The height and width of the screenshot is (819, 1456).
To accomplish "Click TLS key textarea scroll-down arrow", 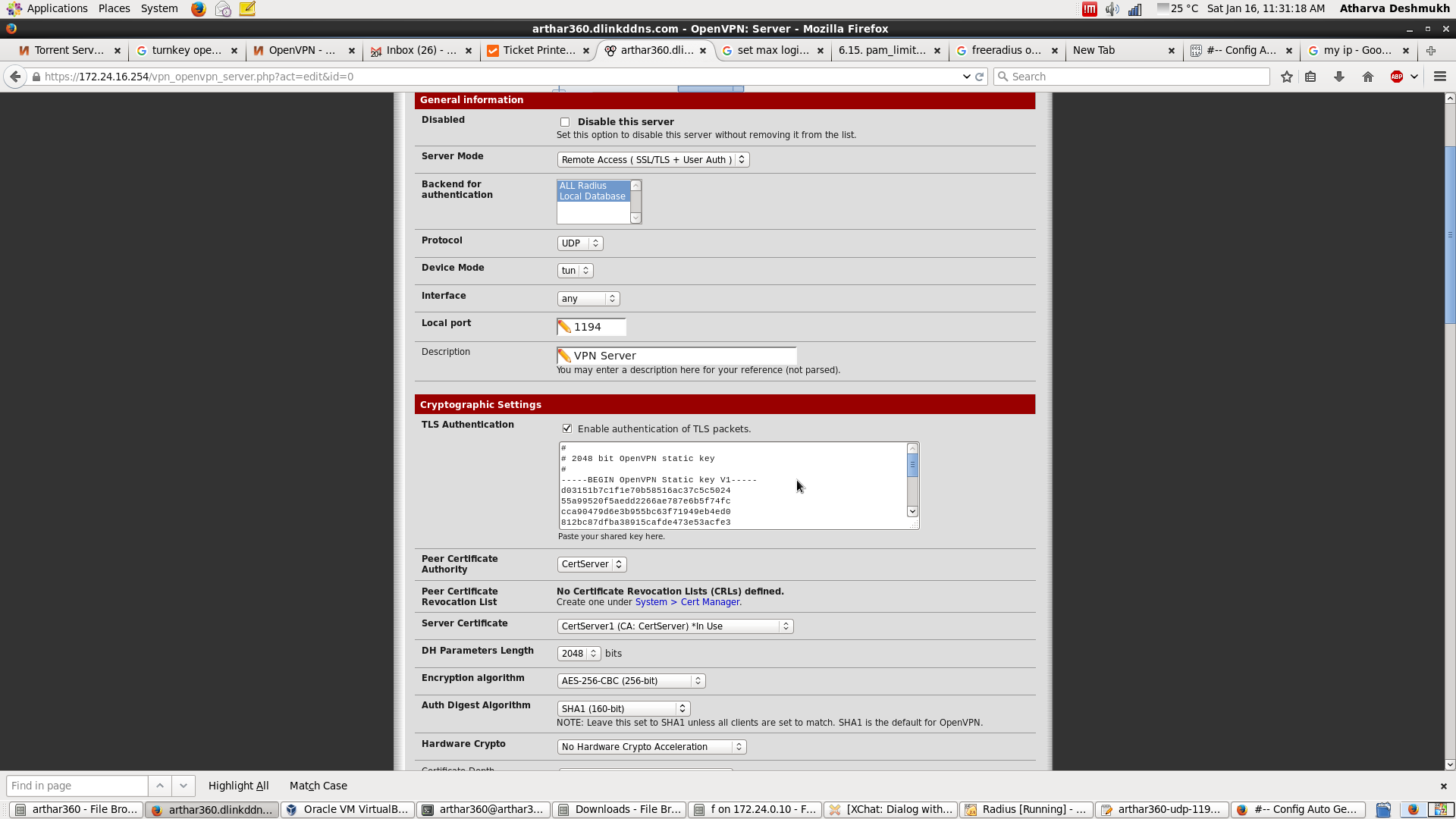I will (912, 512).
